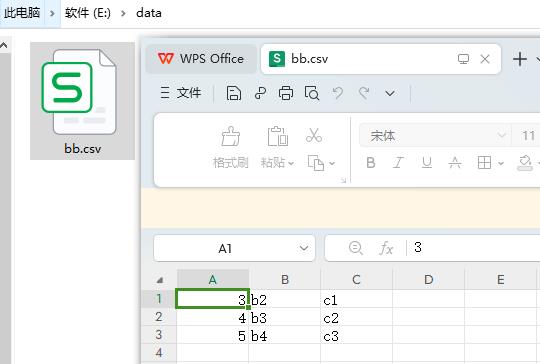Select the bb.csv file thumbnail
The height and width of the screenshot is (364, 540).
tap(82, 101)
